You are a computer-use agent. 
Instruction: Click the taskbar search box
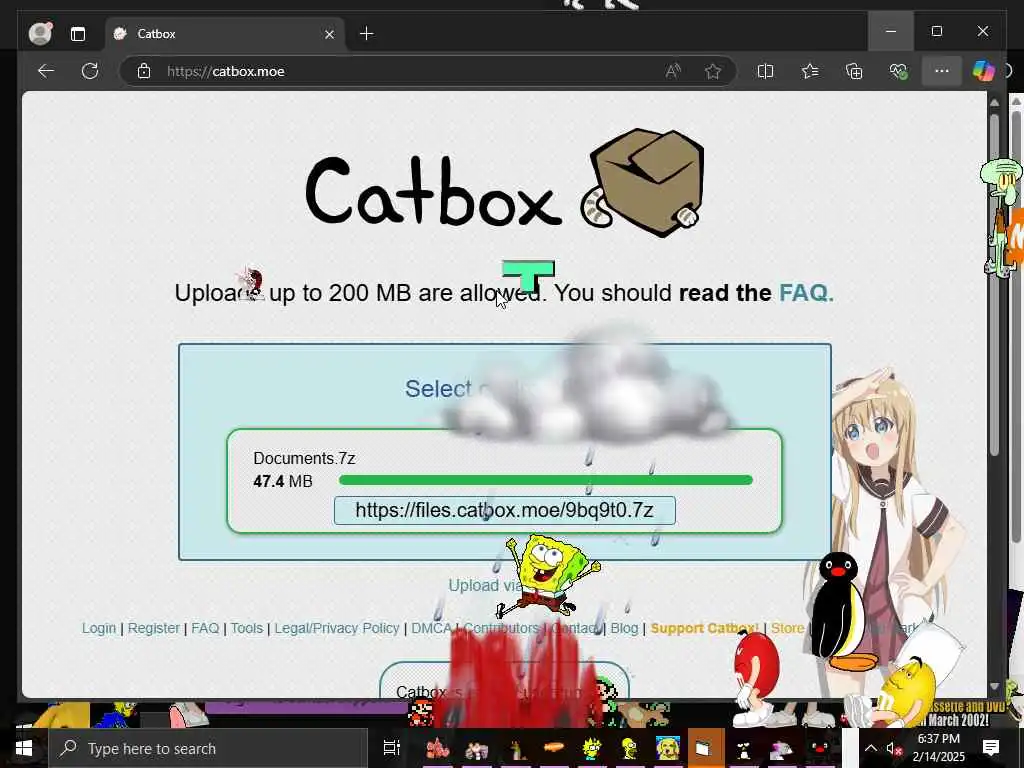pyautogui.click(x=206, y=748)
